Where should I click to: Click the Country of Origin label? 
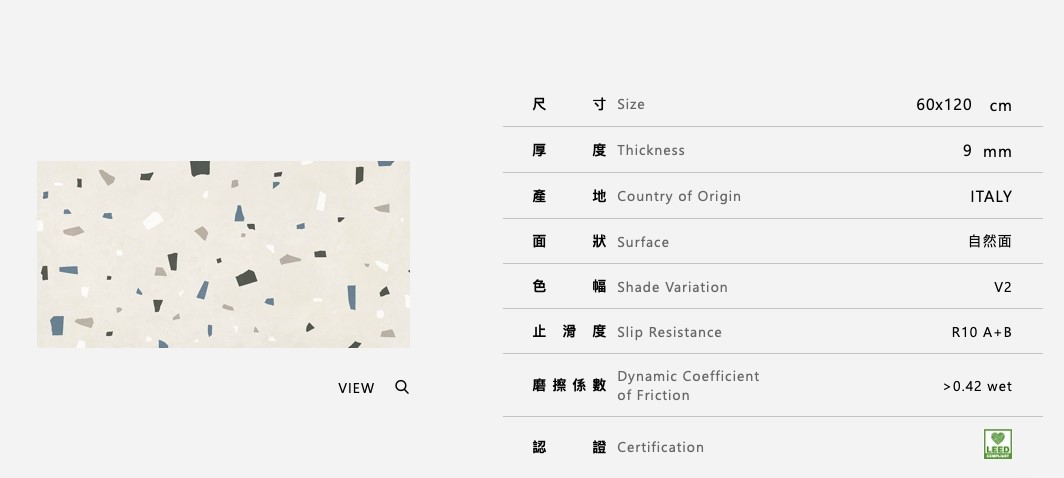click(x=678, y=196)
